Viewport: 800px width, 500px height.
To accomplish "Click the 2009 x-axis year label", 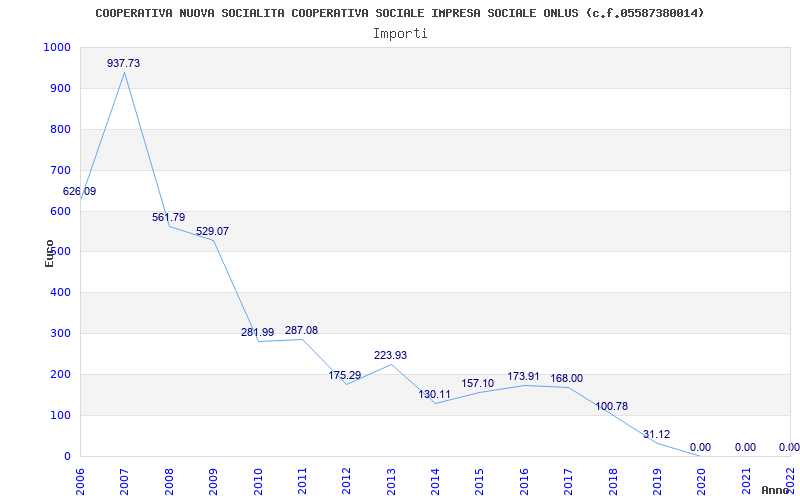I will click(213, 481).
